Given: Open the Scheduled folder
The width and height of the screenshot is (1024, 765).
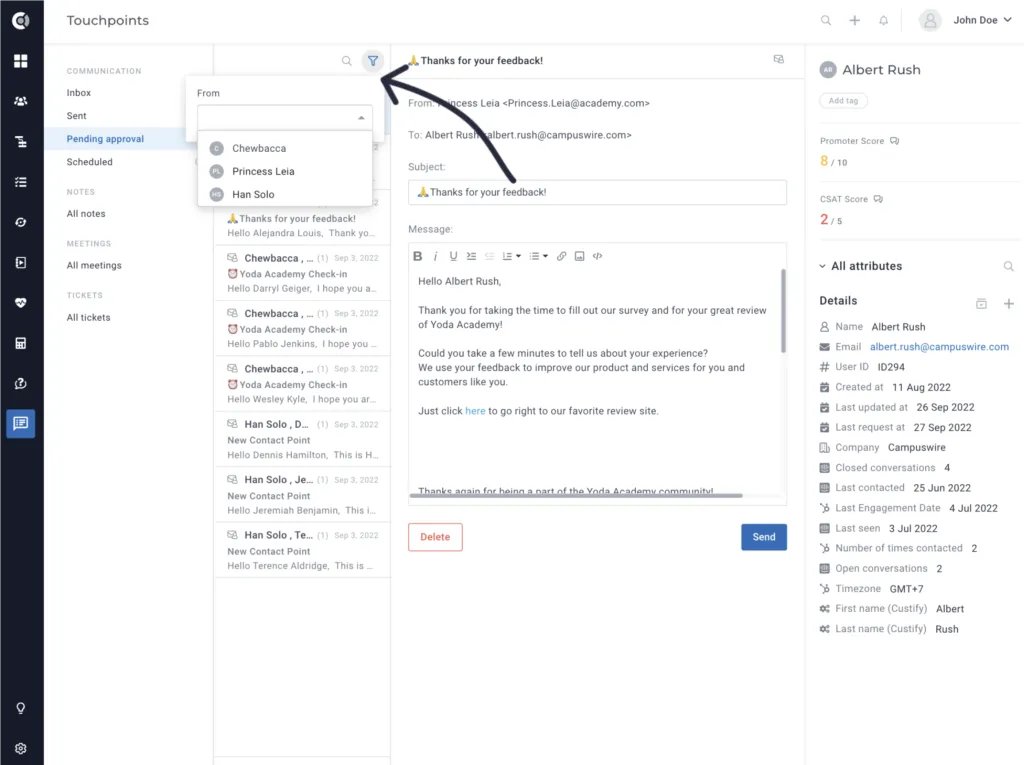Looking at the screenshot, I should click(89, 162).
